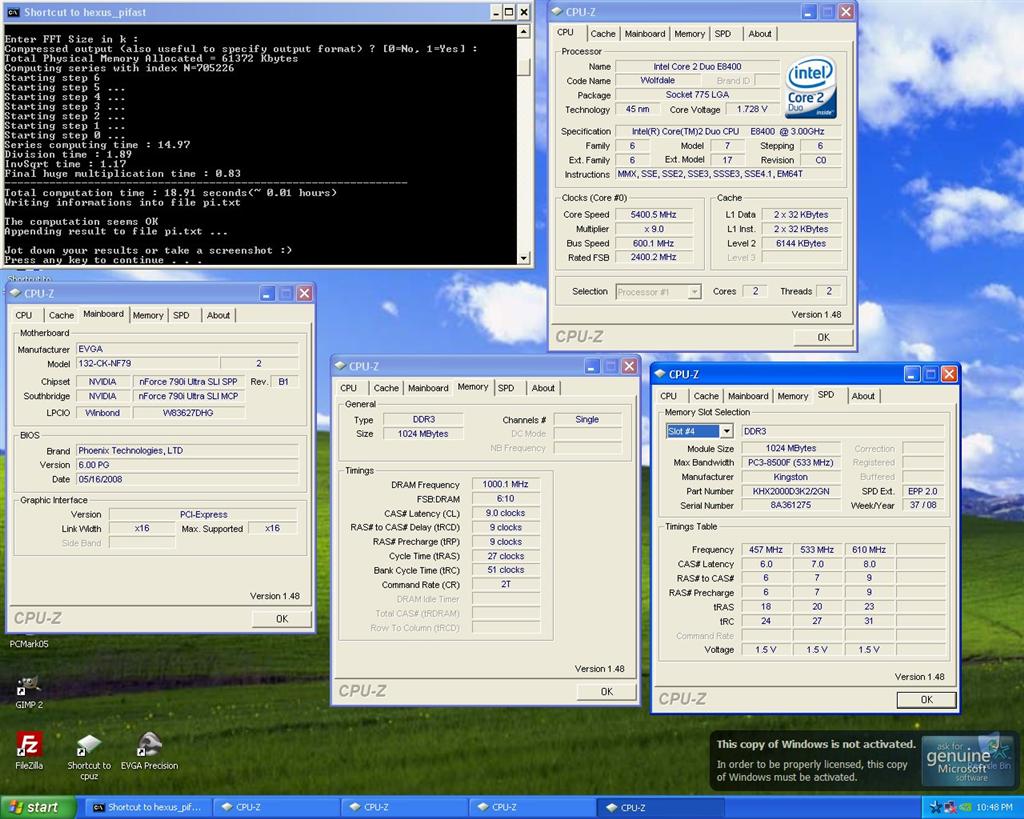Click the system tray network icon
1024x819 pixels.
tap(950, 808)
